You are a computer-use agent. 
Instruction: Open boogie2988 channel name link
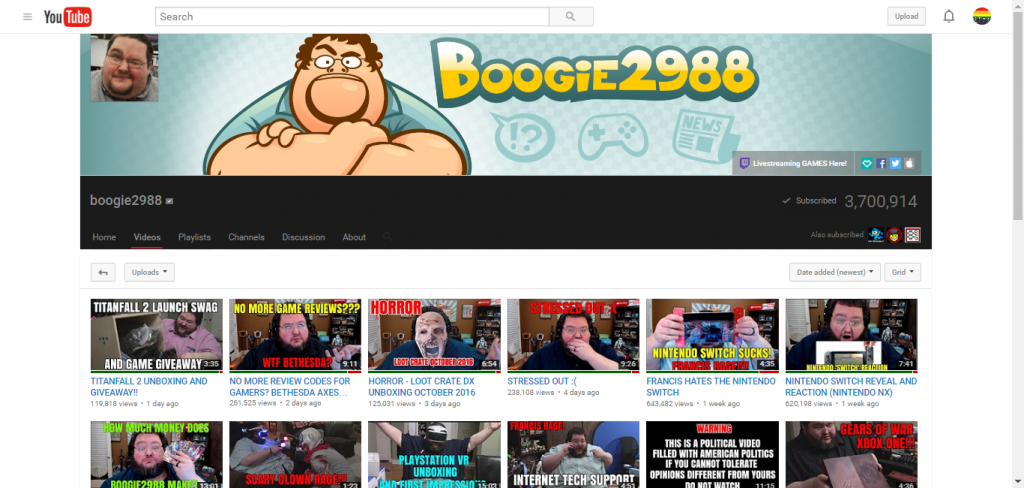pyautogui.click(x=126, y=201)
